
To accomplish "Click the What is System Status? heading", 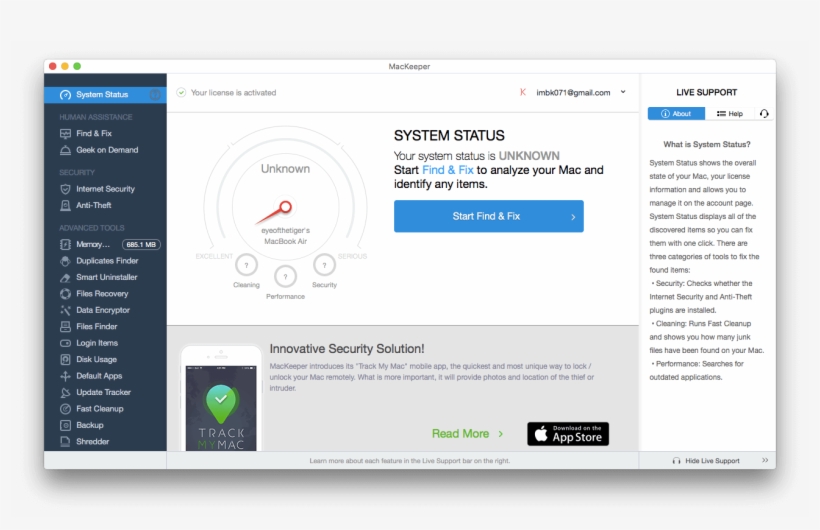I will pyautogui.click(x=707, y=144).
